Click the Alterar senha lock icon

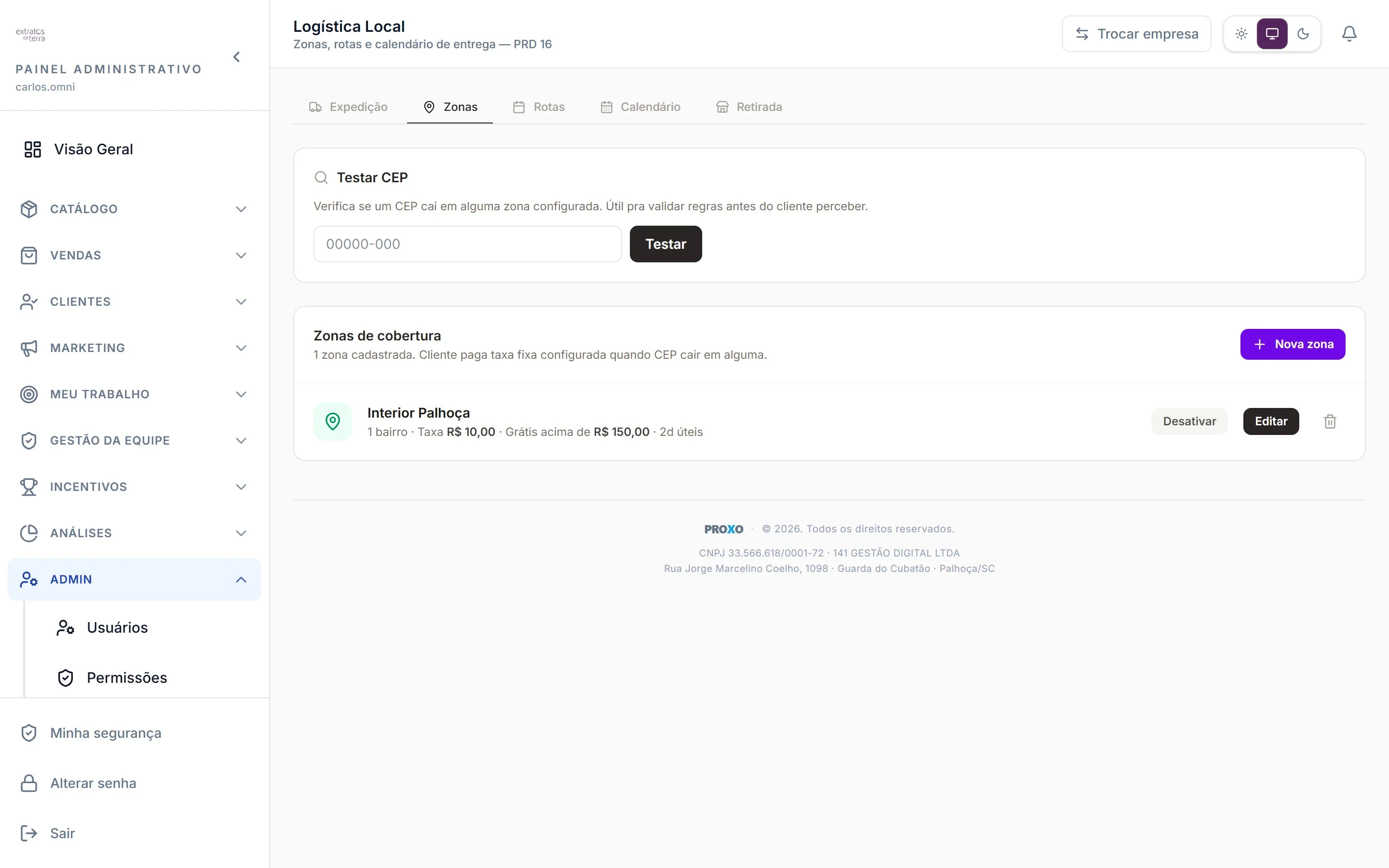pos(29,784)
